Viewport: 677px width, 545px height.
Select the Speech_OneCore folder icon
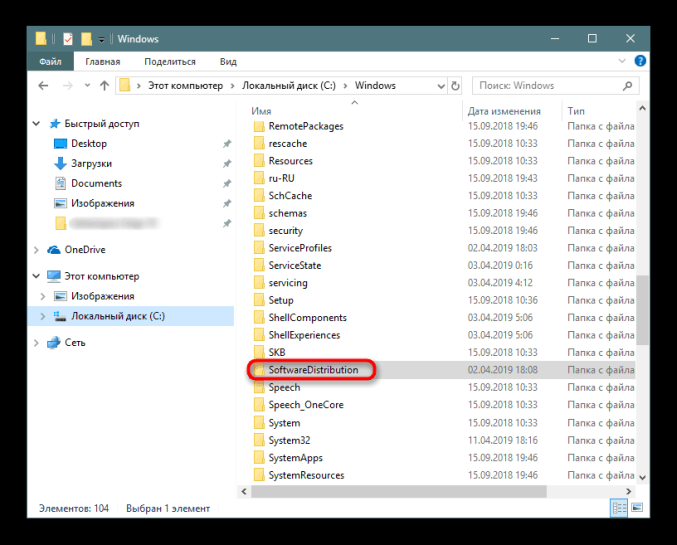coord(259,405)
